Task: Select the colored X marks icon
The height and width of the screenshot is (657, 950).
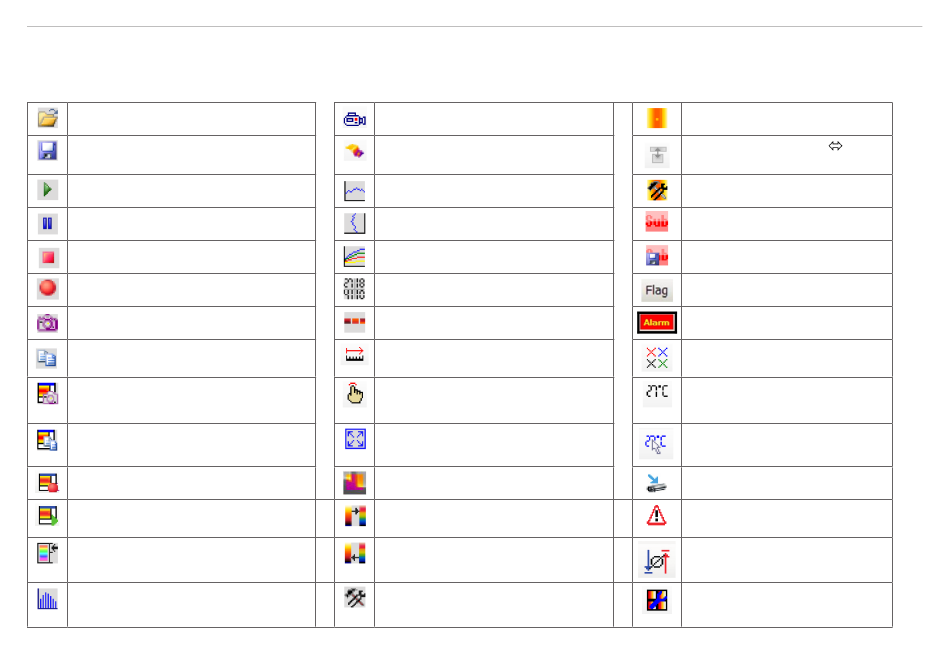Action: (x=657, y=358)
